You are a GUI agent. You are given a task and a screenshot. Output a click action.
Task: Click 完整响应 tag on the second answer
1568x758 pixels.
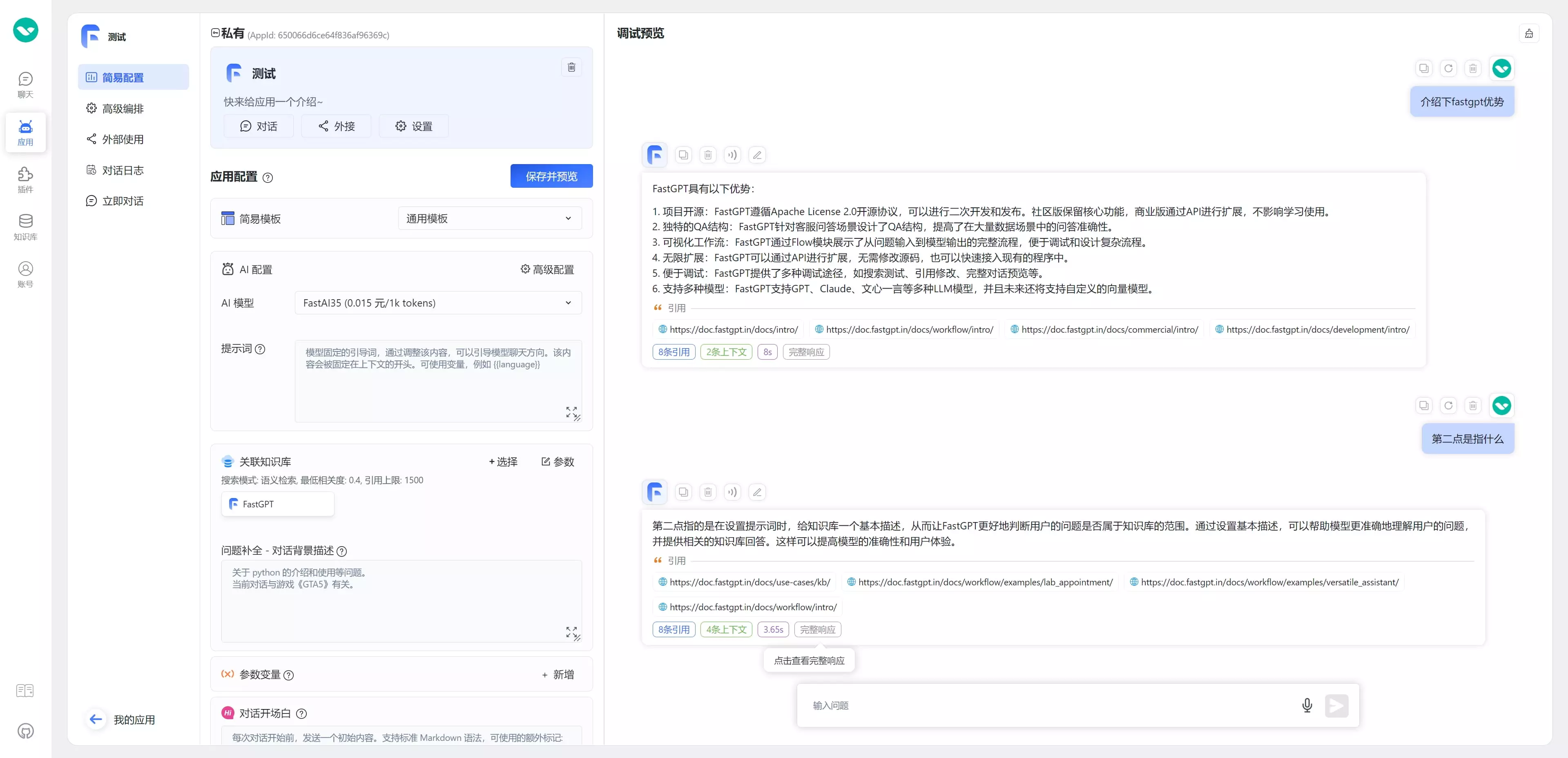(817, 630)
